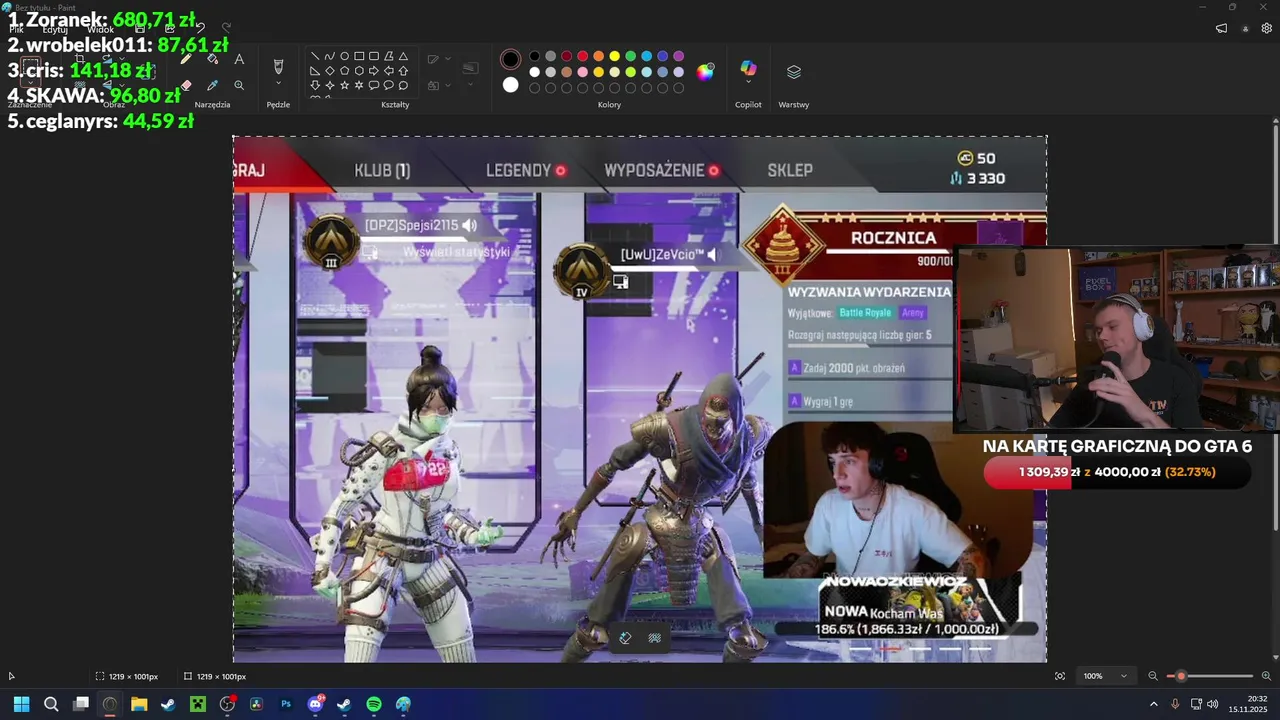1280x720 pixels.
Task: Pick the Rectangle shape
Action: tap(359, 56)
